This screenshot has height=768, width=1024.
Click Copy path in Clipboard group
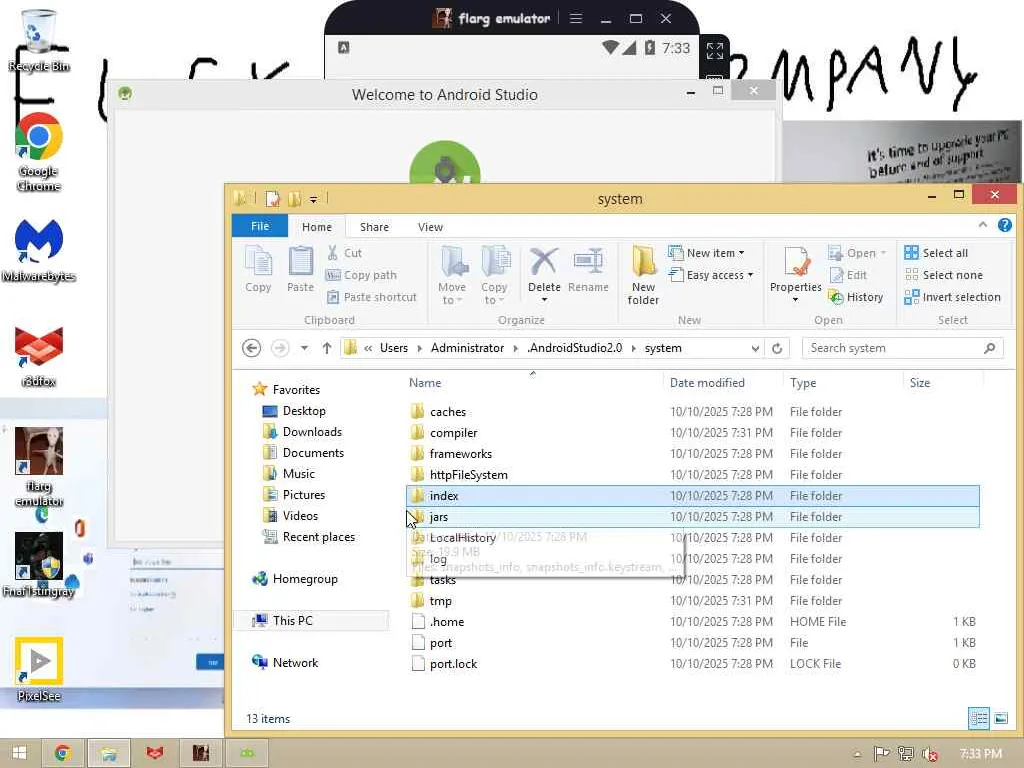(x=361, y=275)
